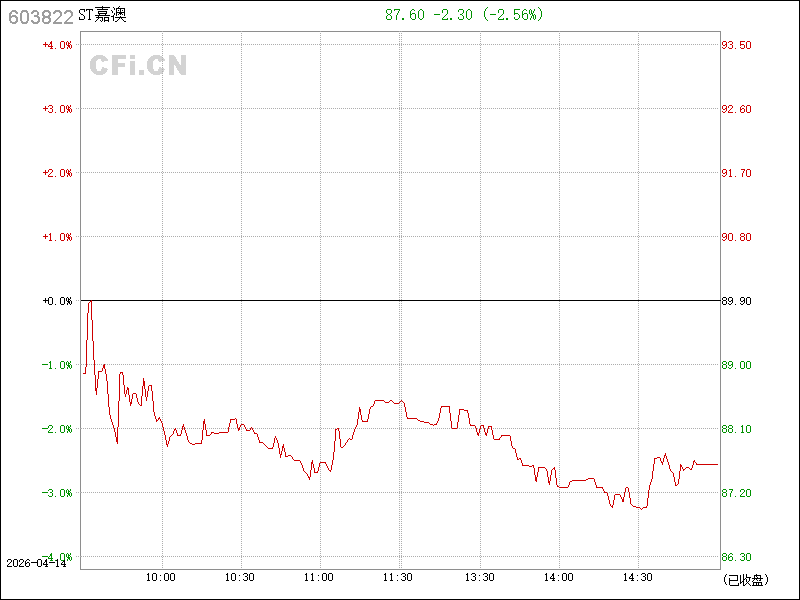Click the 10:00 time axis label
The width and height of the screenshot is (800, 600).
[x=161, y=578]
